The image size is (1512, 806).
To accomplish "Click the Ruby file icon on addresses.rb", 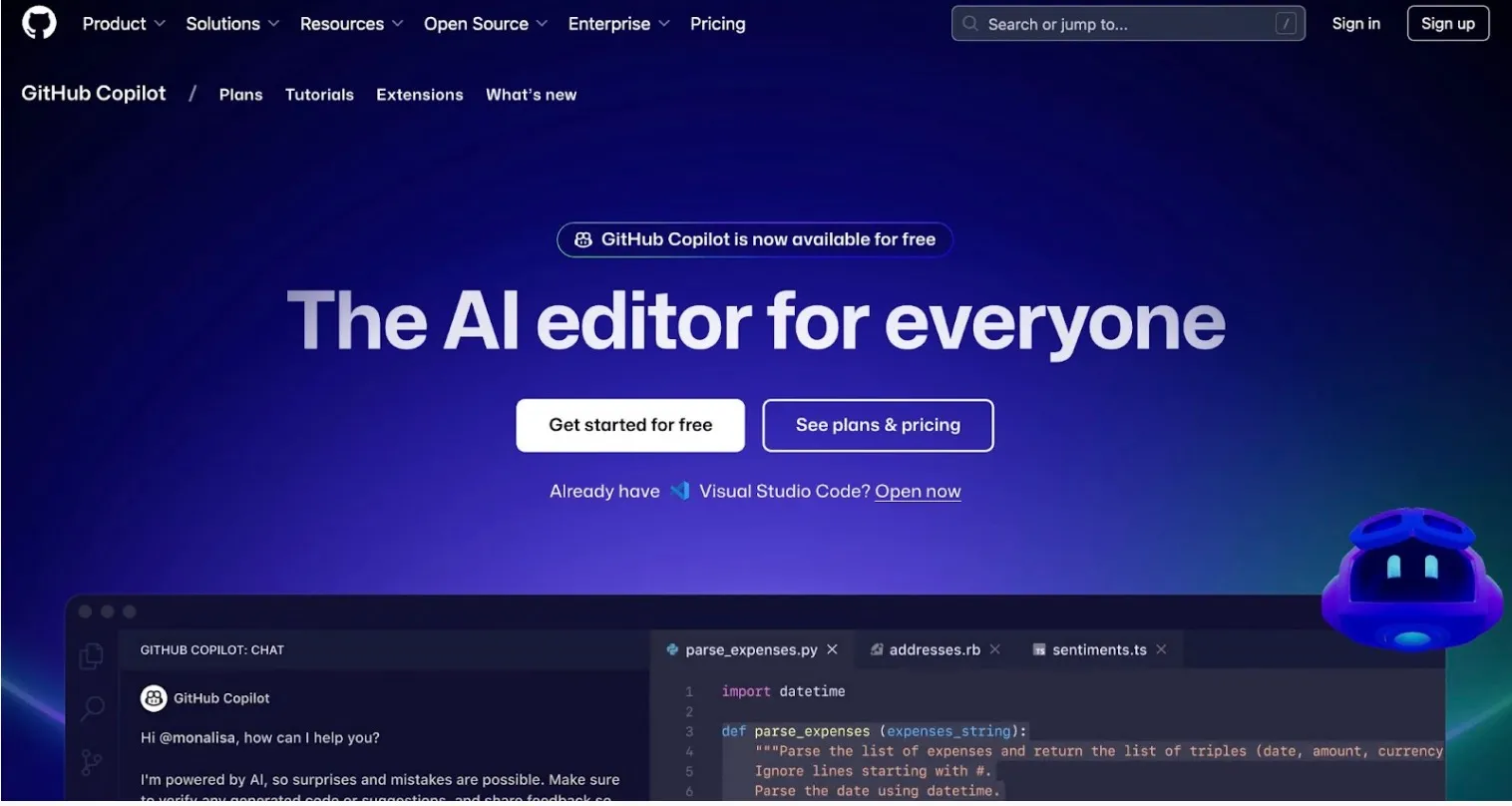I will click(x=877, y=649).
